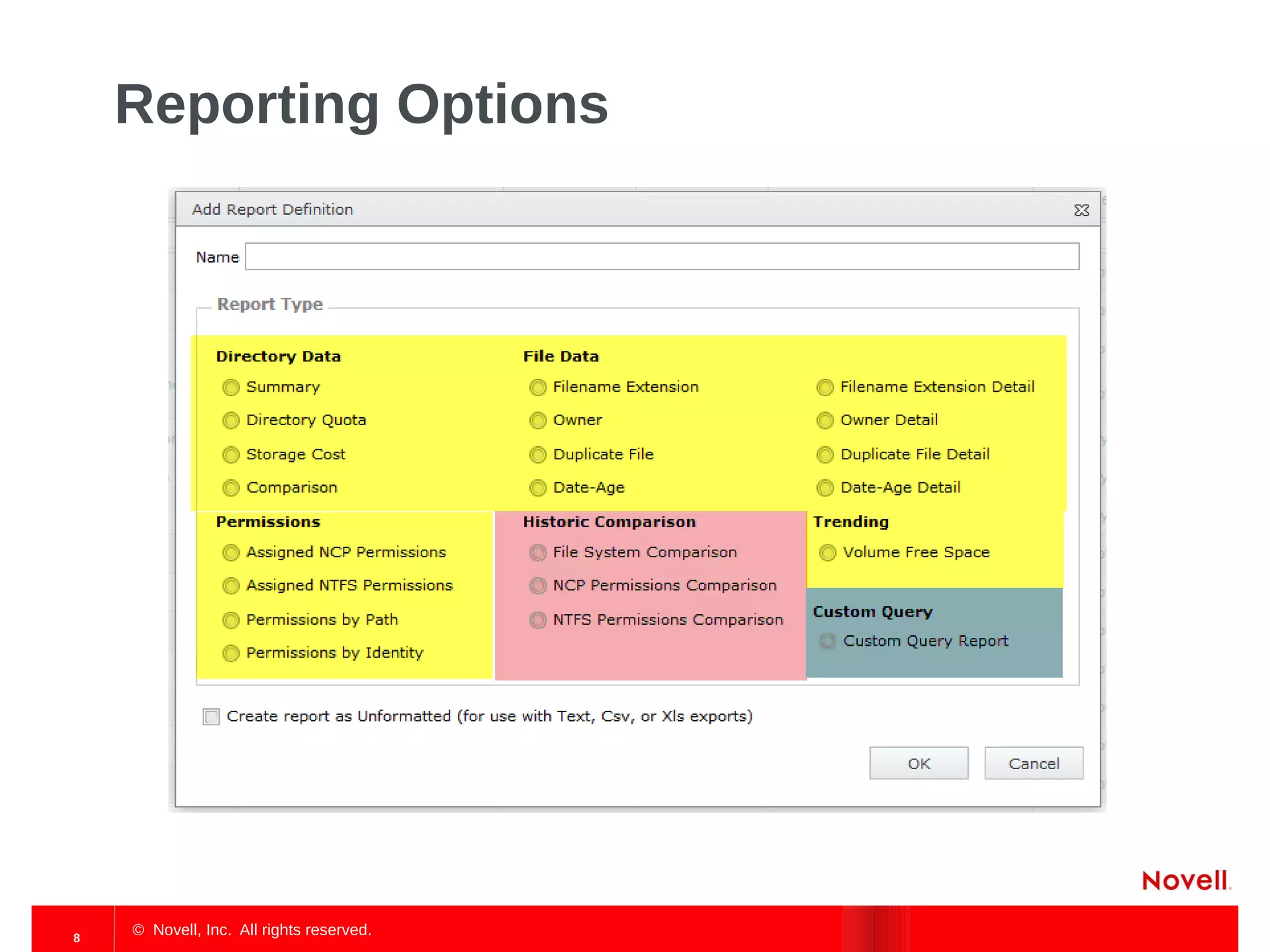Click the Permissions section heading

pyautogui.click(x=268, y=522)
